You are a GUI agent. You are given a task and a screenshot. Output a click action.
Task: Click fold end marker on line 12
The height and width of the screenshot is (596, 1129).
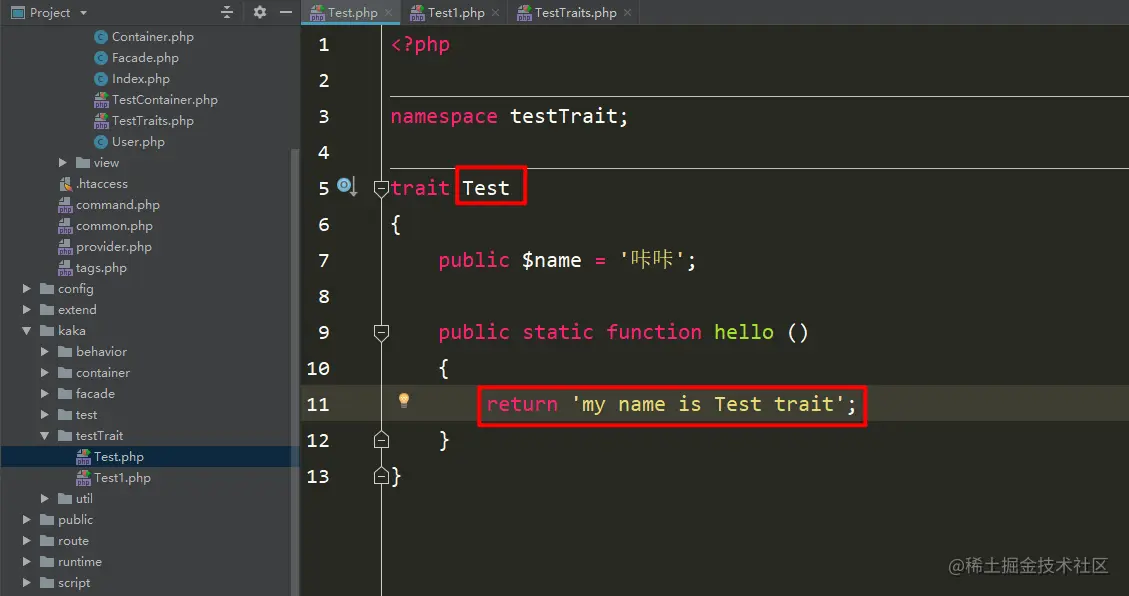tap(382, 440)
